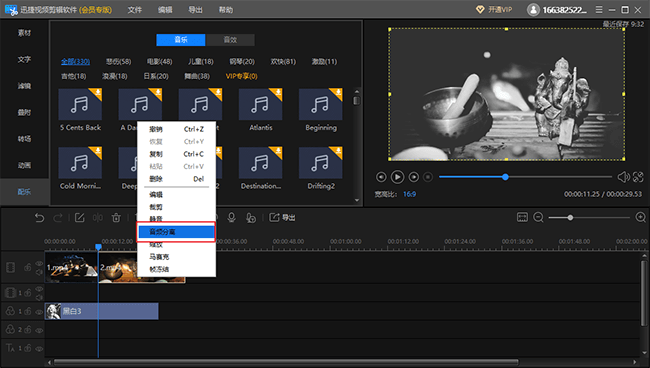Screen dimensions: 650x368
Task: Click the undo arrow in the timeline toolbar
Action: [39, 218]
